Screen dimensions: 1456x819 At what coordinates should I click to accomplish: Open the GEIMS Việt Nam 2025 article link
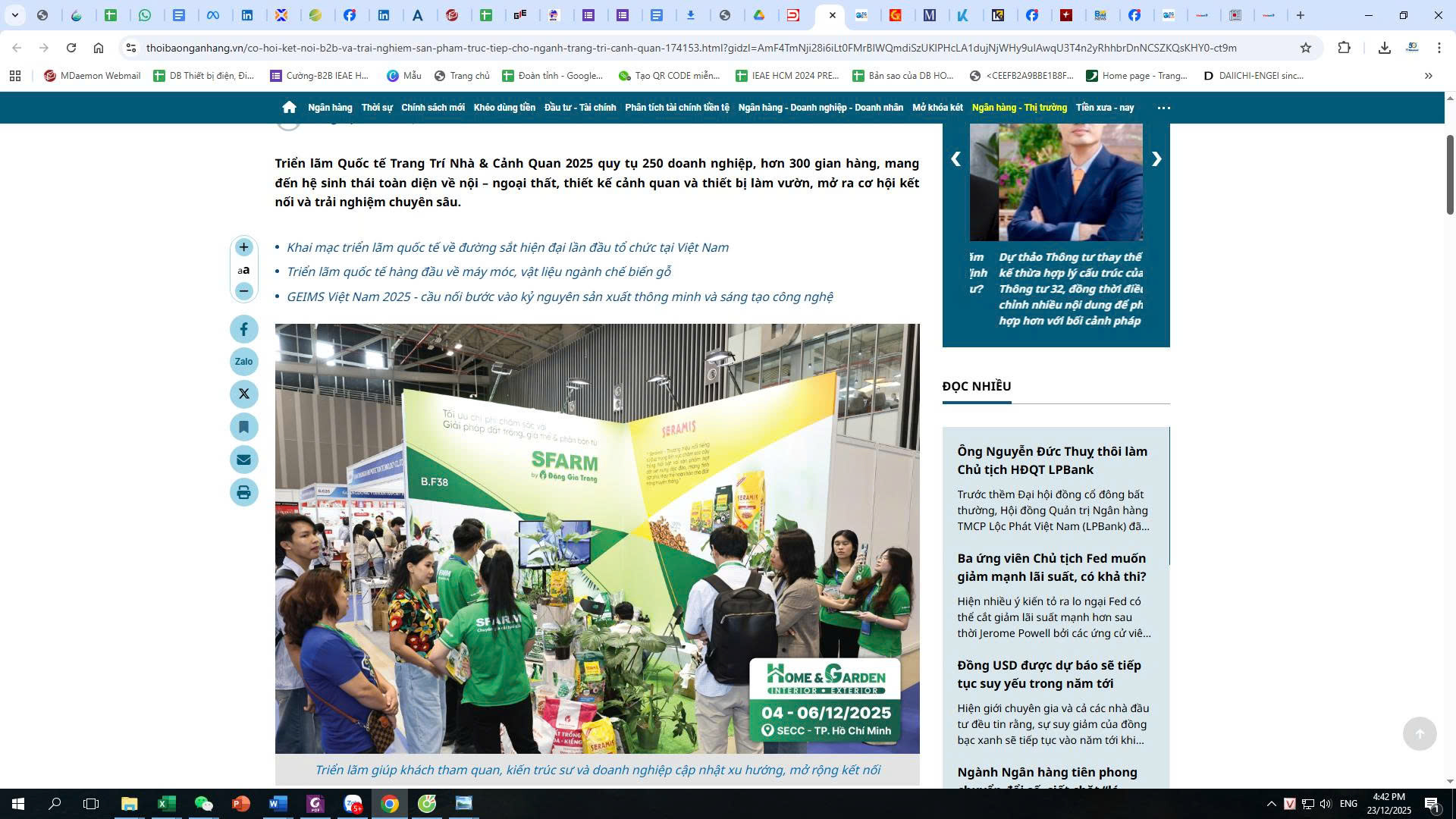pyautogui.click(x=559, y=297)
